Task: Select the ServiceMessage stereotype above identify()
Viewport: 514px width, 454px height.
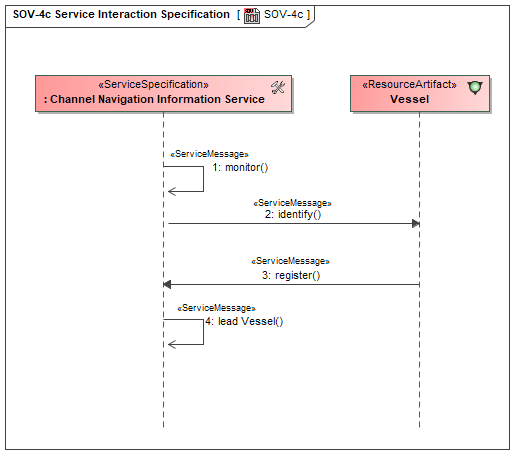Action: point(292,203)
